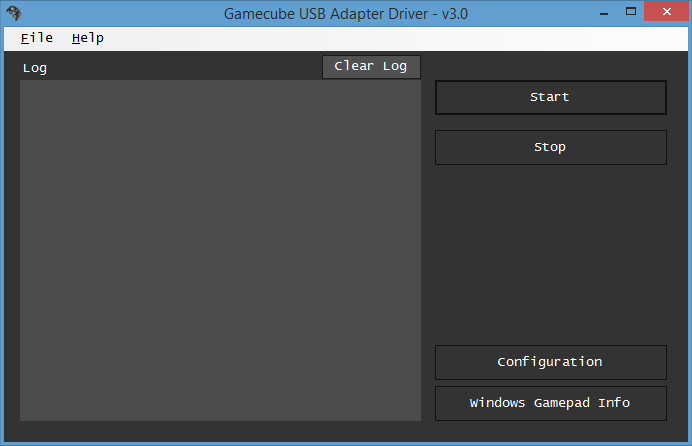Click the blank area right of Clear Log

(554, 66)
